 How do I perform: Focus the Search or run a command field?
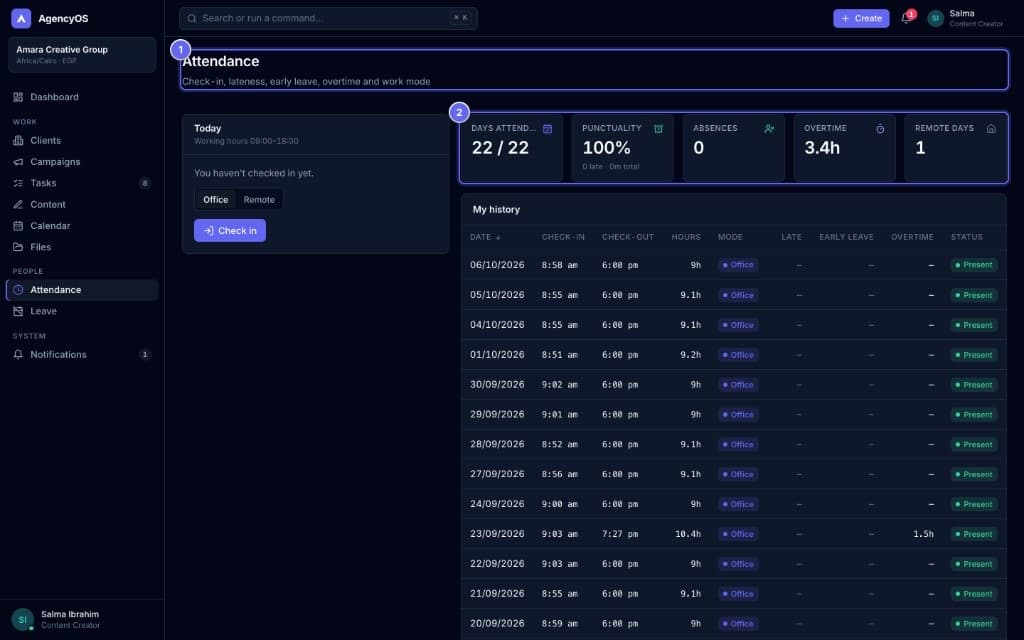click(328, 18)
